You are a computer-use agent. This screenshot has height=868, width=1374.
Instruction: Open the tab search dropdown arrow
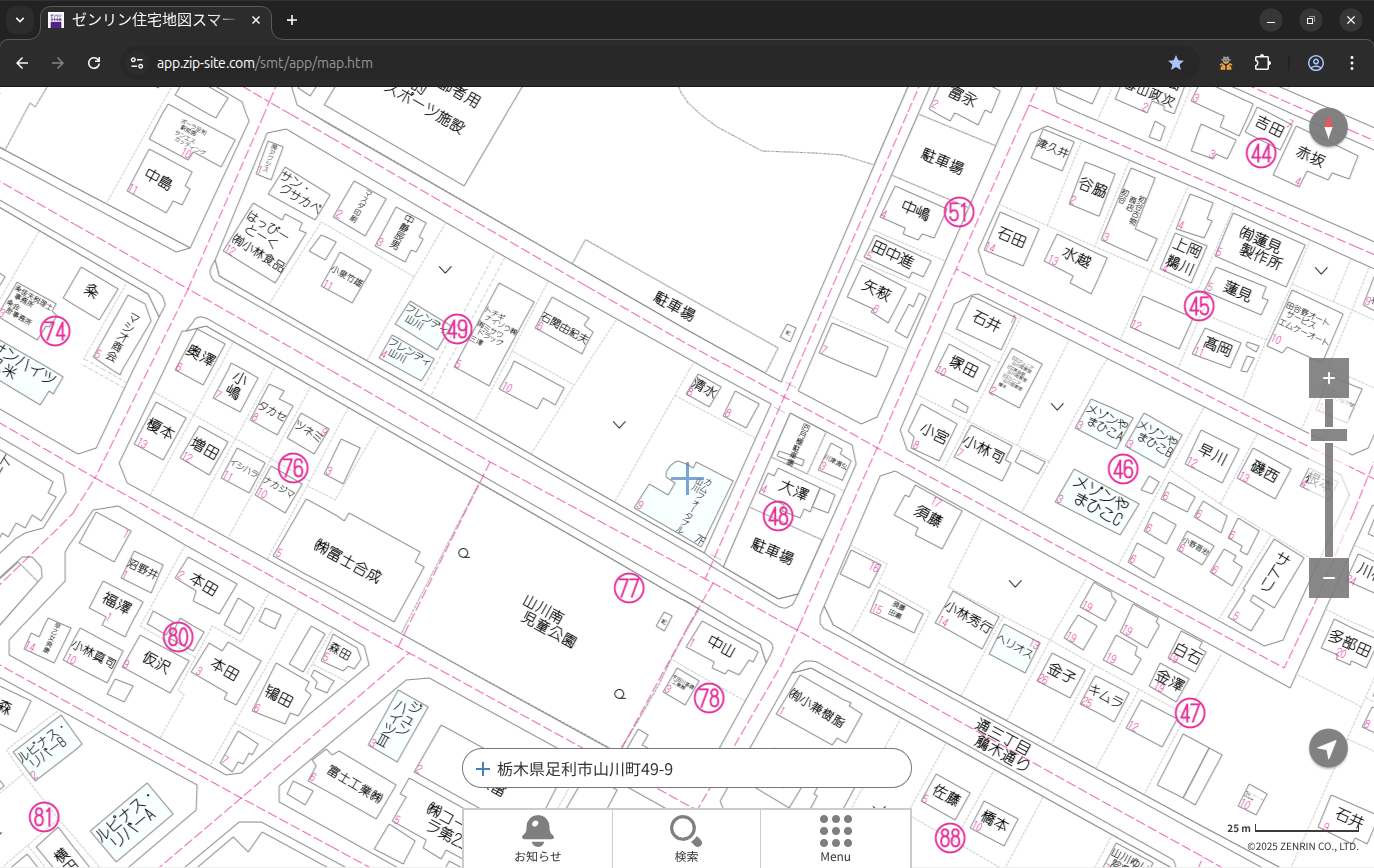[x=20, y=20]
